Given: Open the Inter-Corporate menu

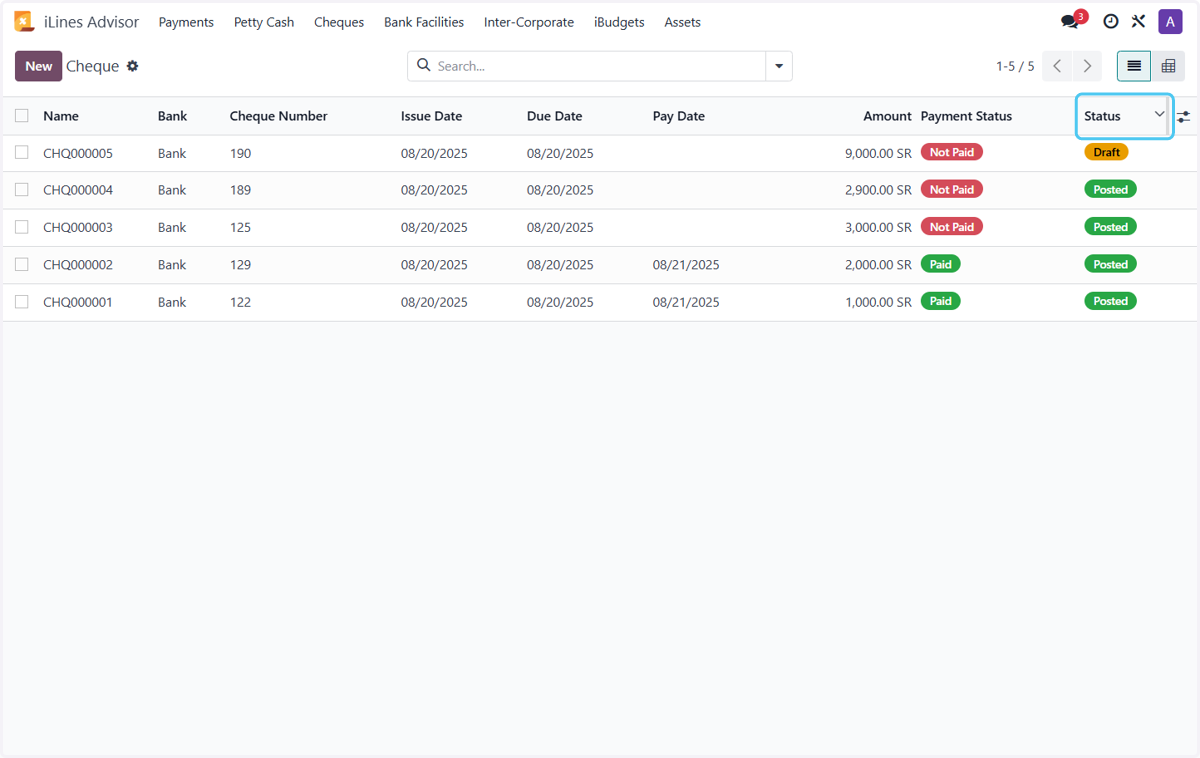Looking at the screenshot, I should (x=529, y=22).
